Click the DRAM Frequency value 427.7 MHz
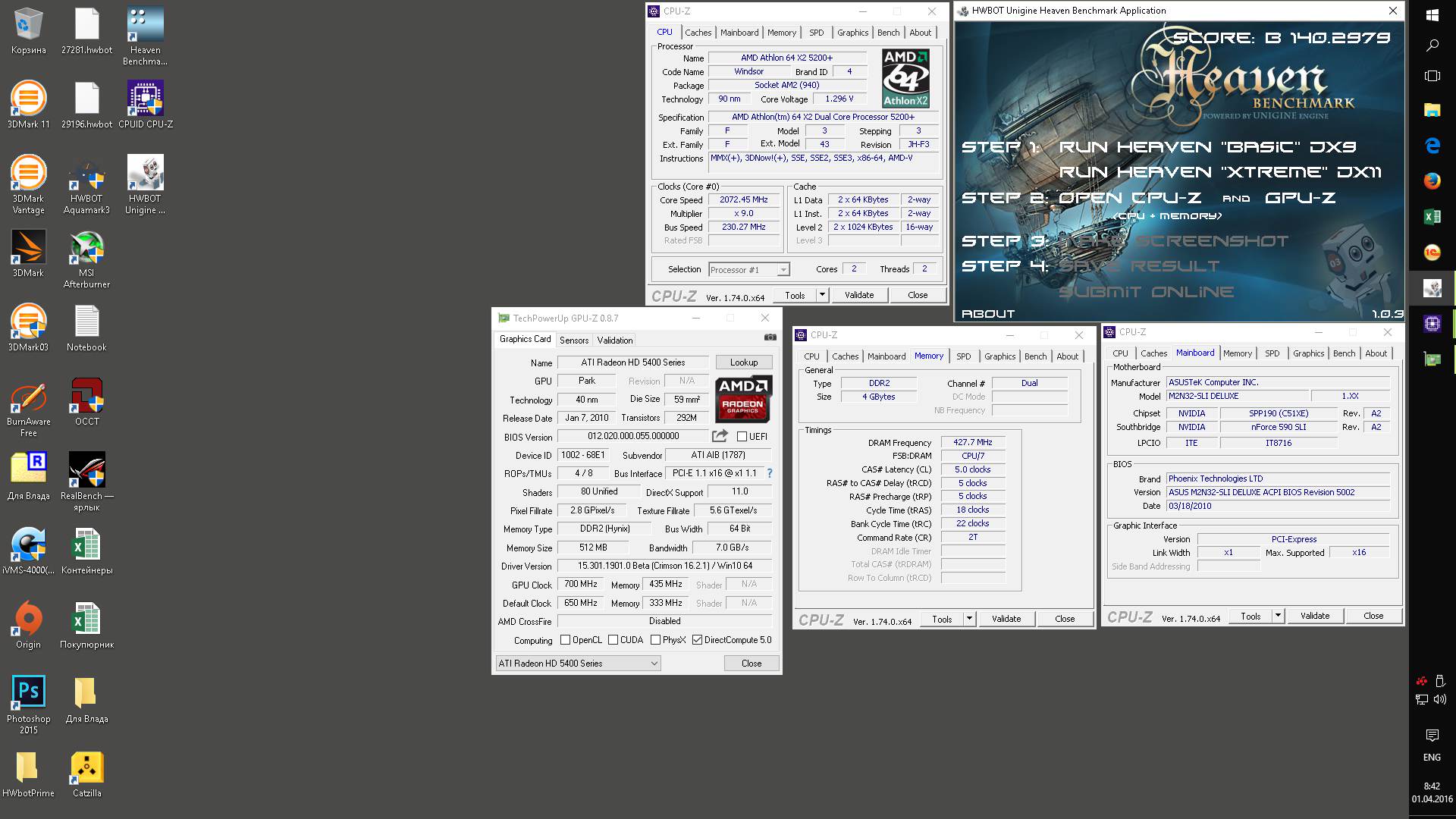This screenshot has width=1456, height=819. (x=973, y=442)
